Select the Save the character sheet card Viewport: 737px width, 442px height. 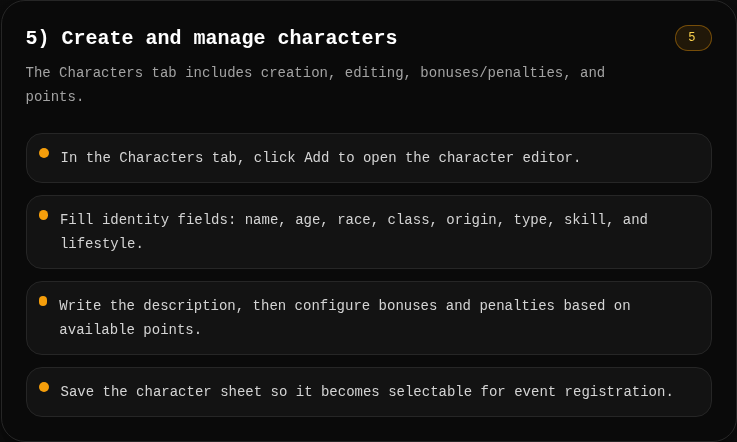point(368,392)
